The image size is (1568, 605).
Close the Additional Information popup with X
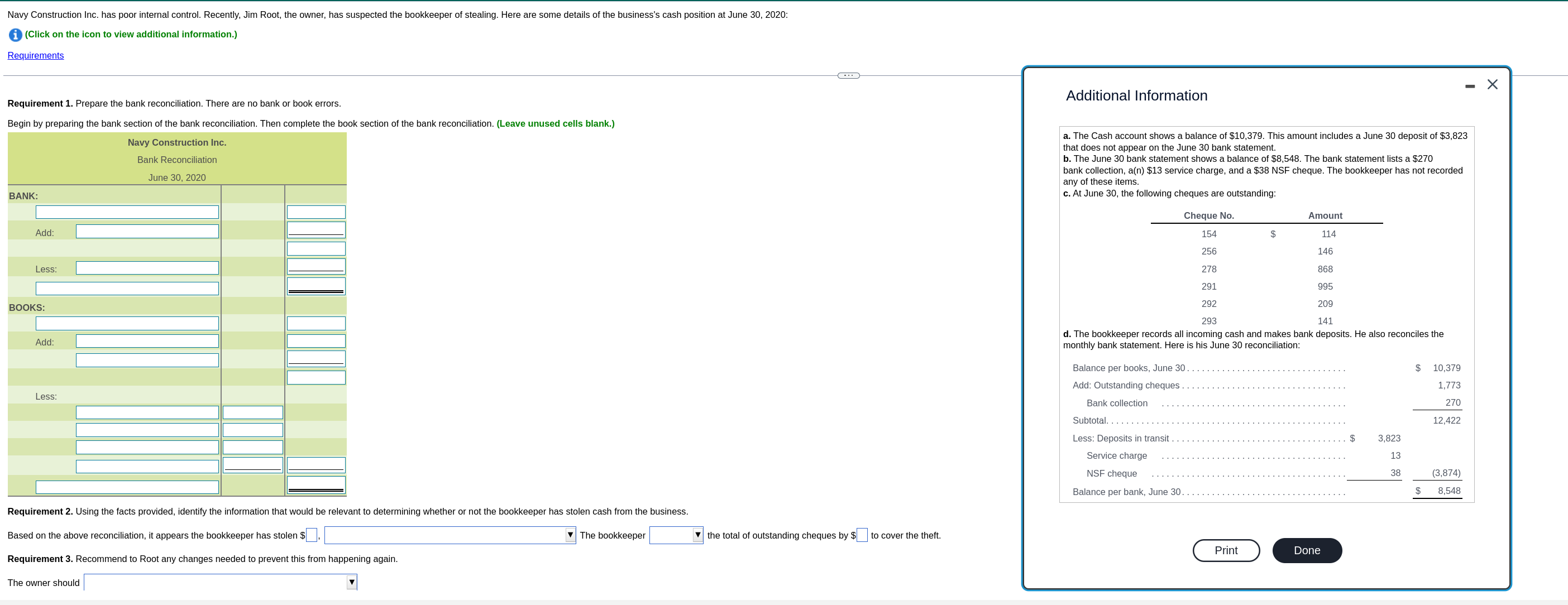coord(1492,85)
